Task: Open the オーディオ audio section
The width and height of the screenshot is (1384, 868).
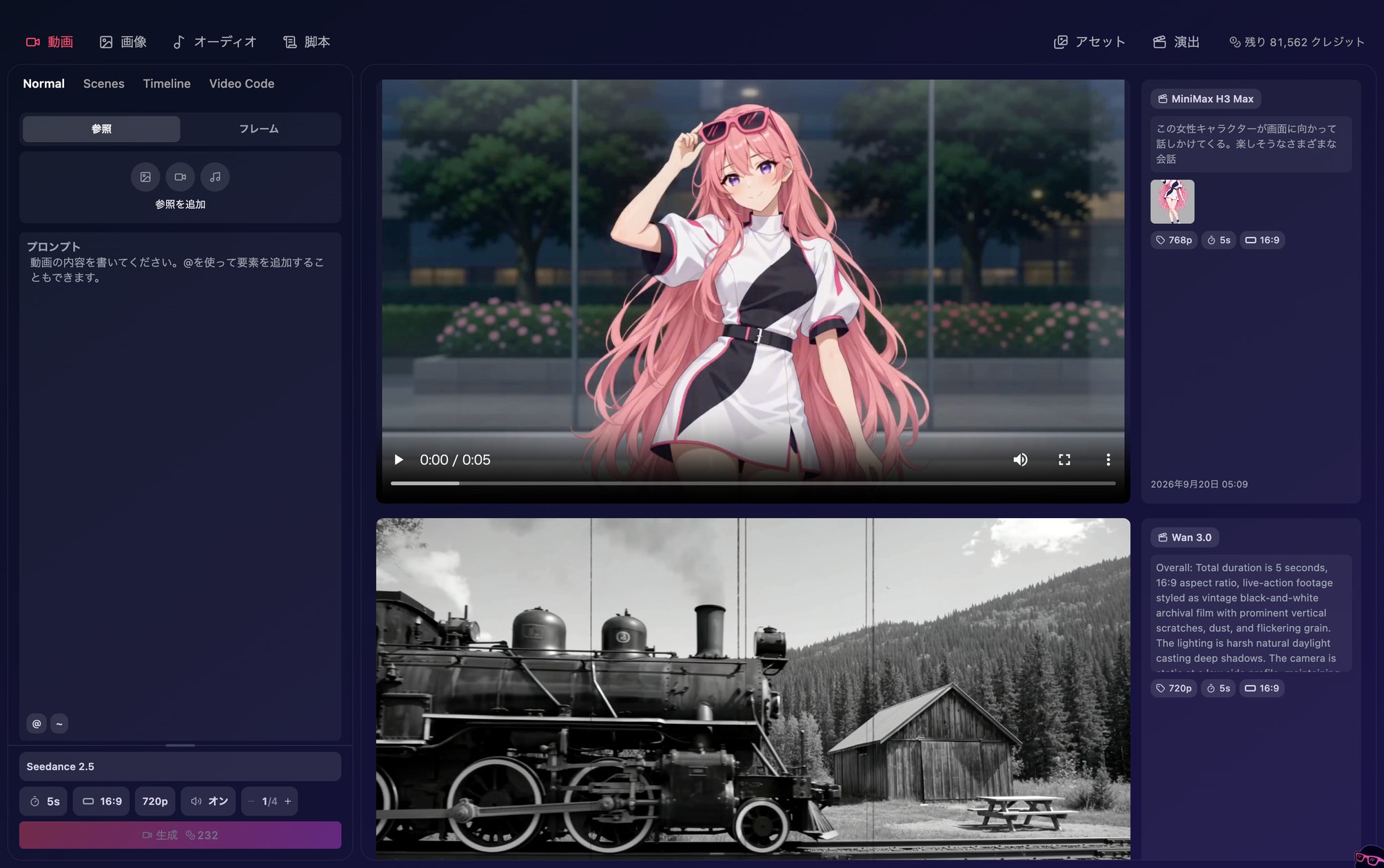Action: coord(214,42)
